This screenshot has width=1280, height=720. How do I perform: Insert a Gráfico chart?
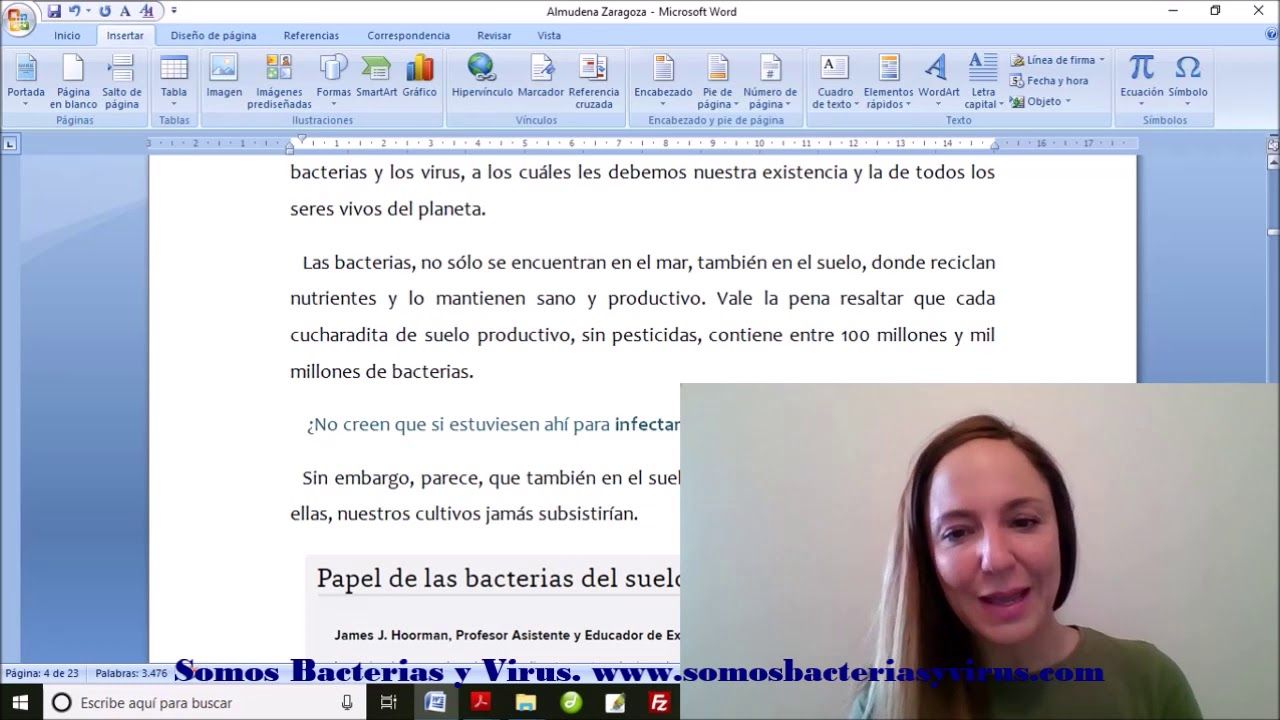(x=419, y=80)
